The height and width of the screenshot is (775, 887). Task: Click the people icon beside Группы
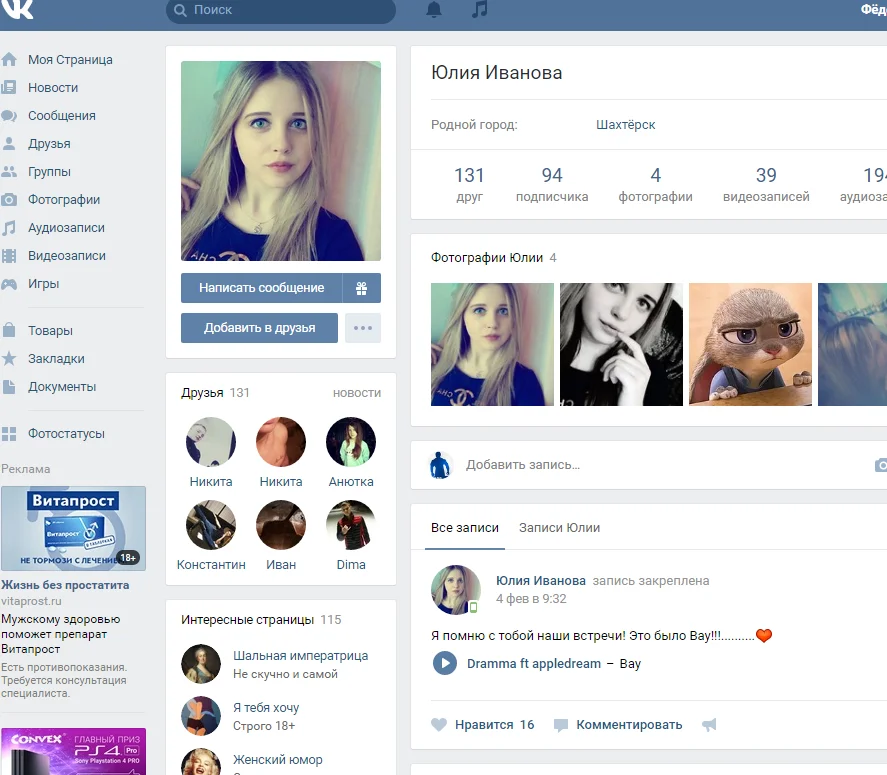coord(9,171)
